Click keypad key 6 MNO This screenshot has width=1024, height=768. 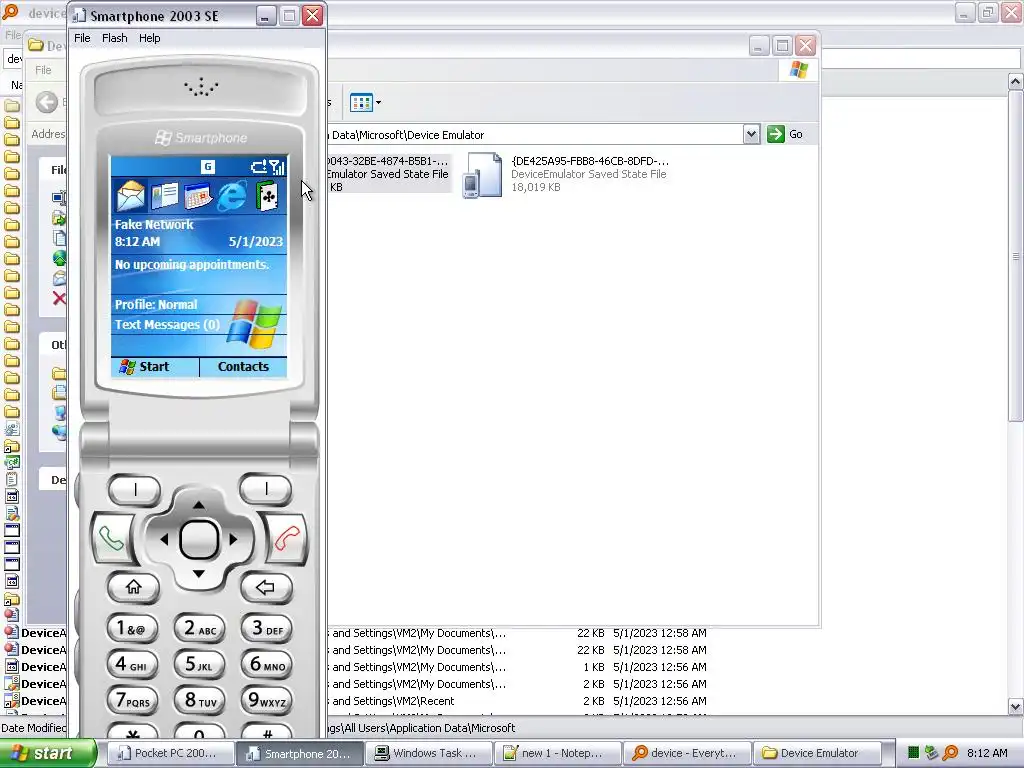(x=266, y=664)
